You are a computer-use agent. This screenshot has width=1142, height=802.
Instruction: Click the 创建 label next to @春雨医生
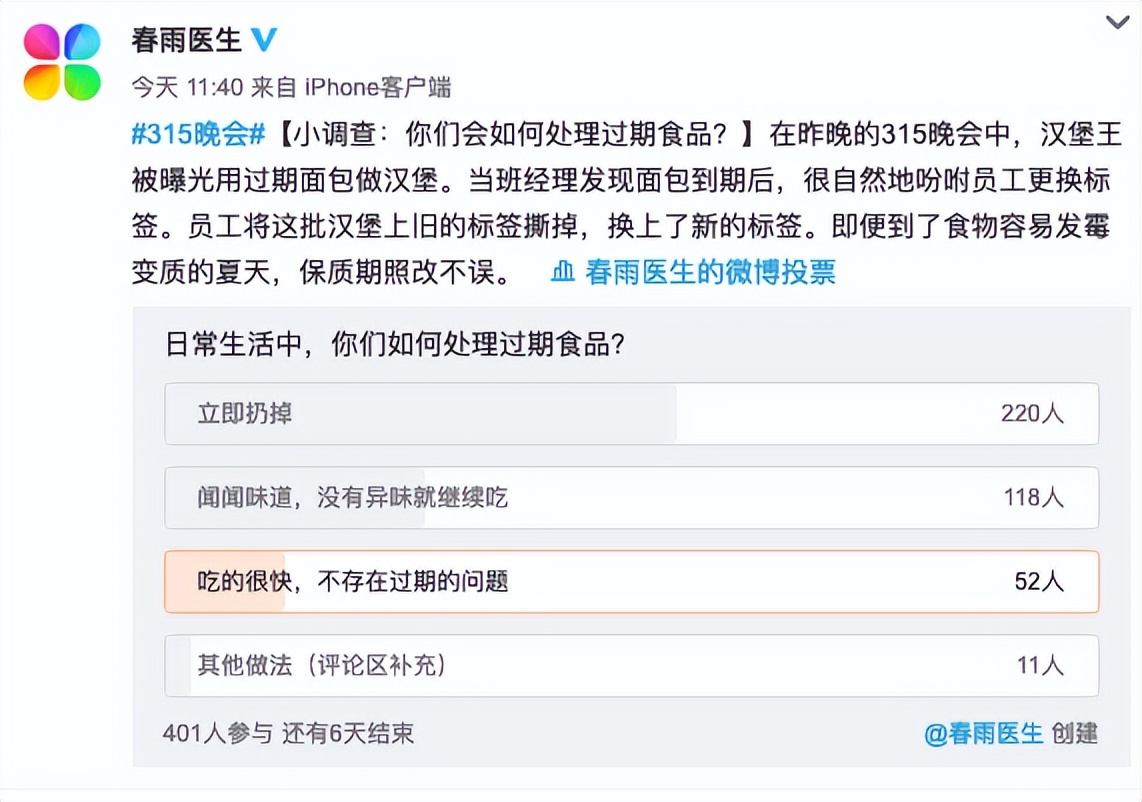pyautogui.click(x=1075, y=734)
